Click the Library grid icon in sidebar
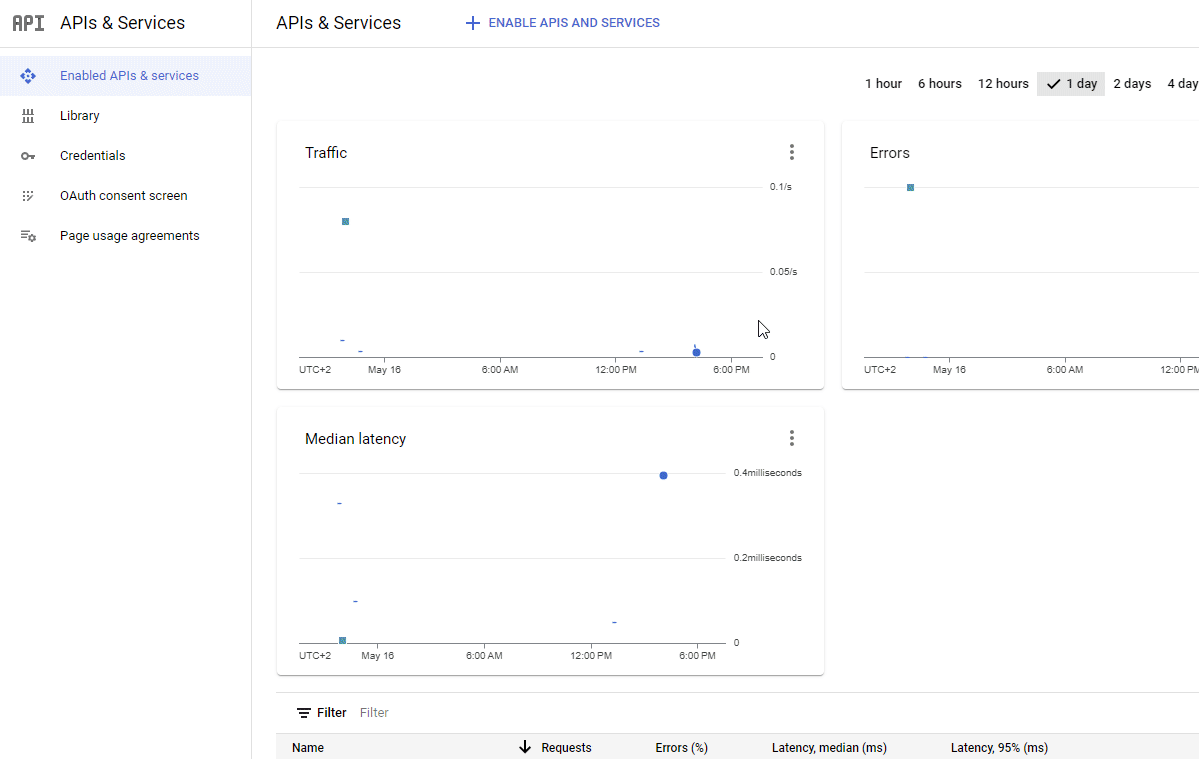 [28, 115]
